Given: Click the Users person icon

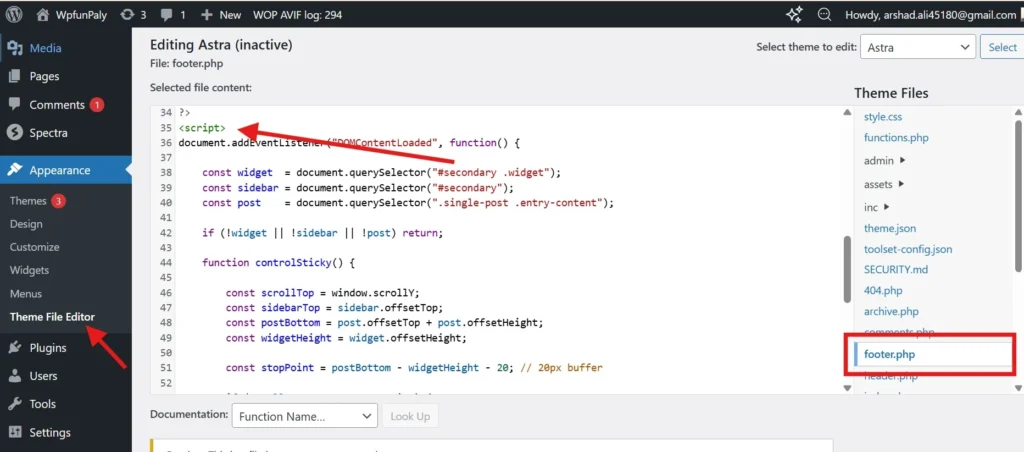Looking at the screenshot, I should pos(14,376).
